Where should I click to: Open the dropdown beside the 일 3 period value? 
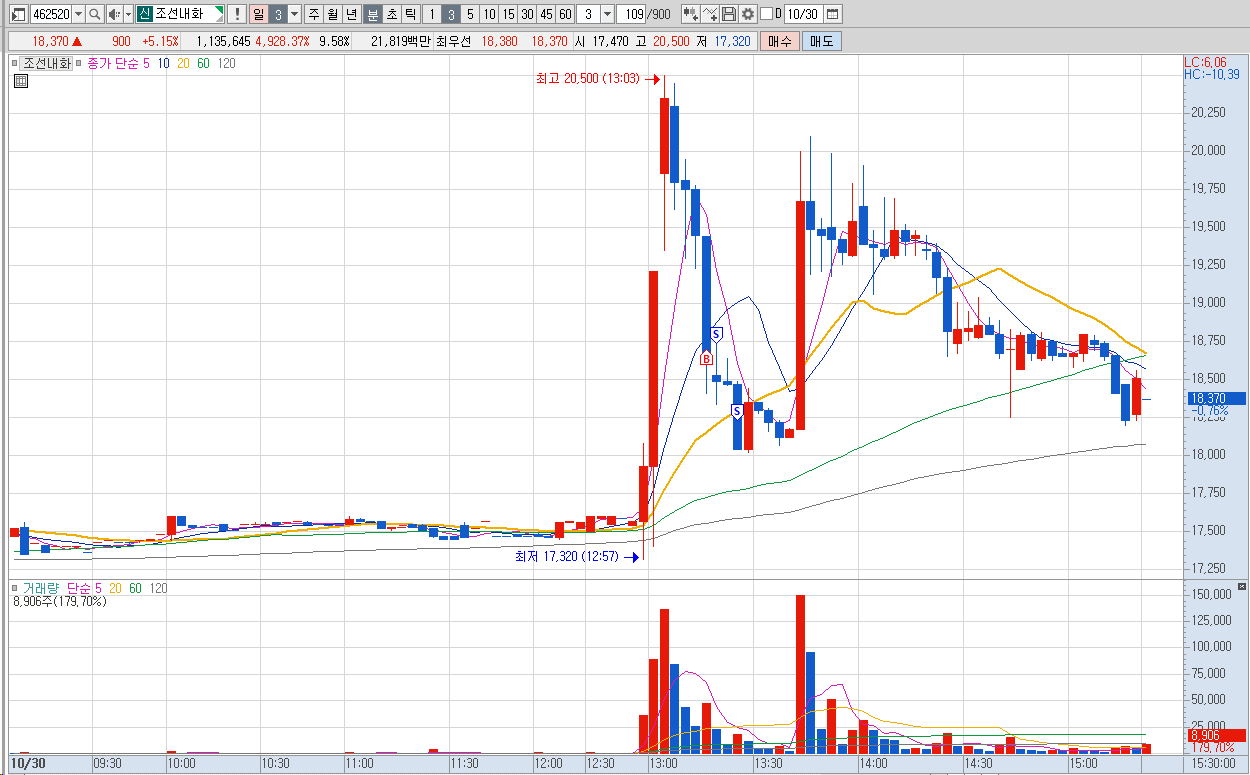[294, 14]
